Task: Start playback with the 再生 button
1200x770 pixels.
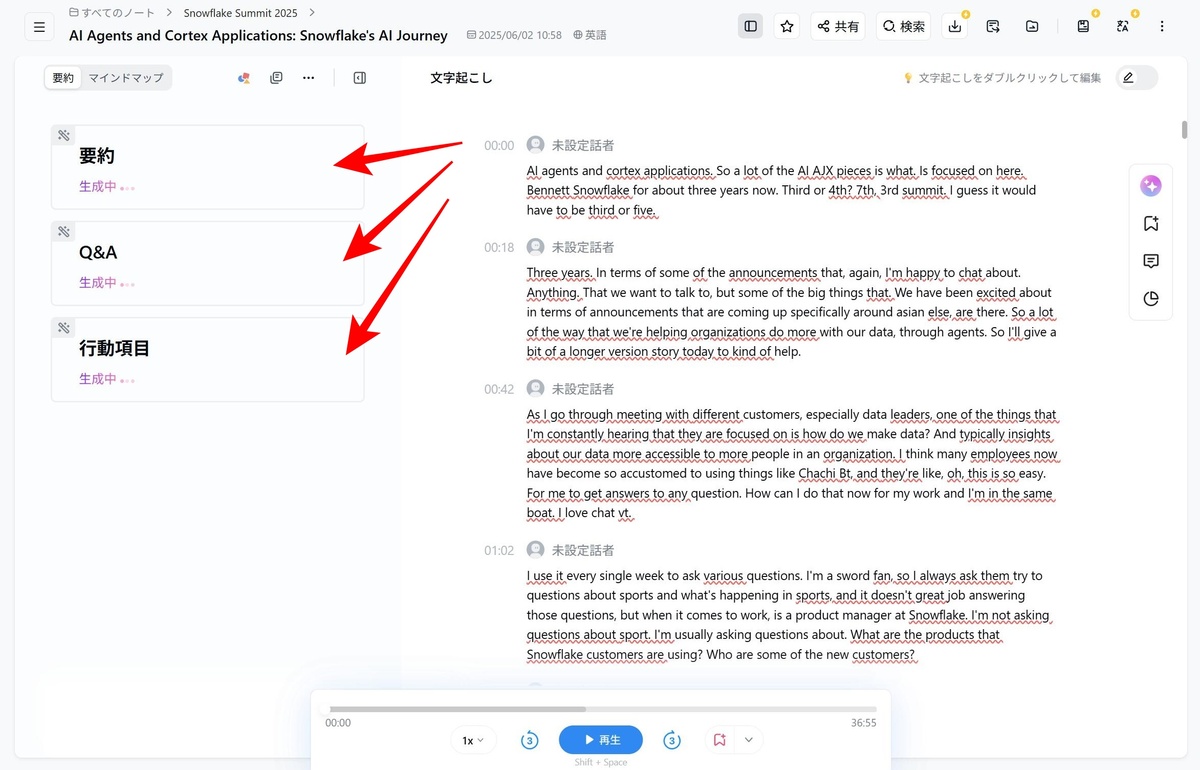Action: tap(601, 740)
